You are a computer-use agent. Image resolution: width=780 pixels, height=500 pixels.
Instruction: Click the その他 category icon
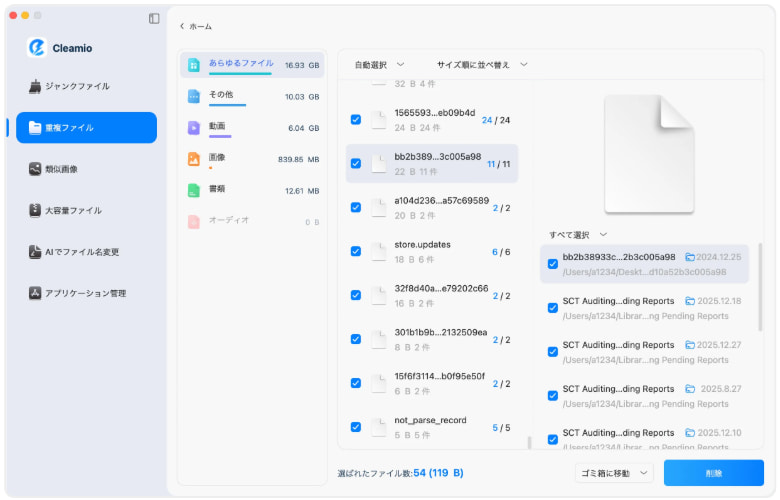194,96
